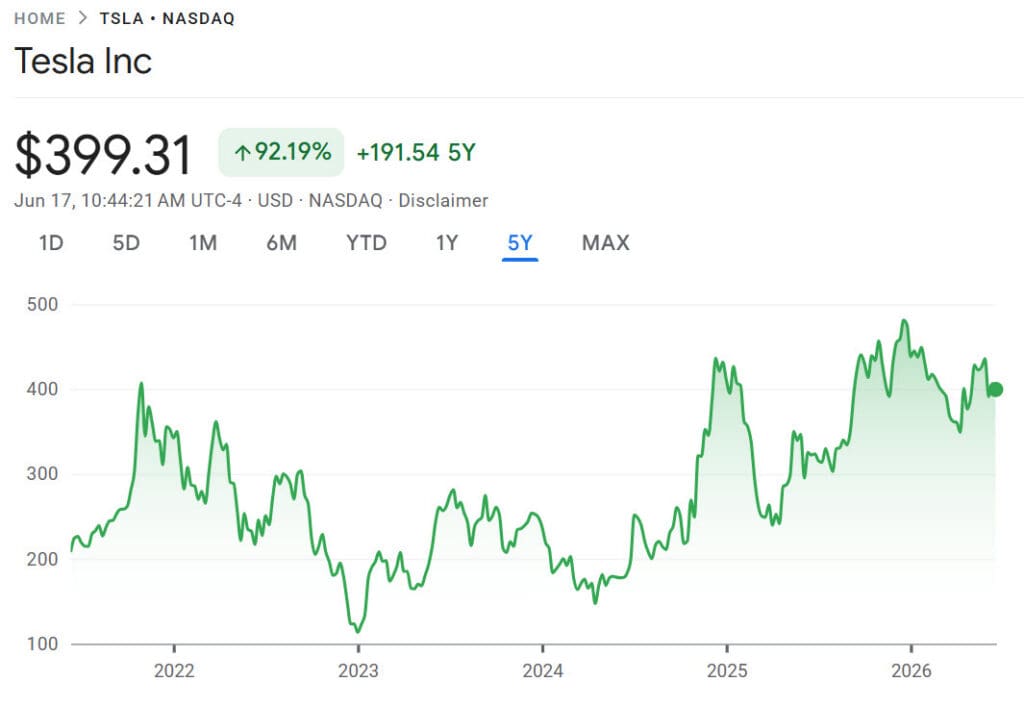
Task: Open the HOME breadcrumb link
Action: click(x=40, y=18)
